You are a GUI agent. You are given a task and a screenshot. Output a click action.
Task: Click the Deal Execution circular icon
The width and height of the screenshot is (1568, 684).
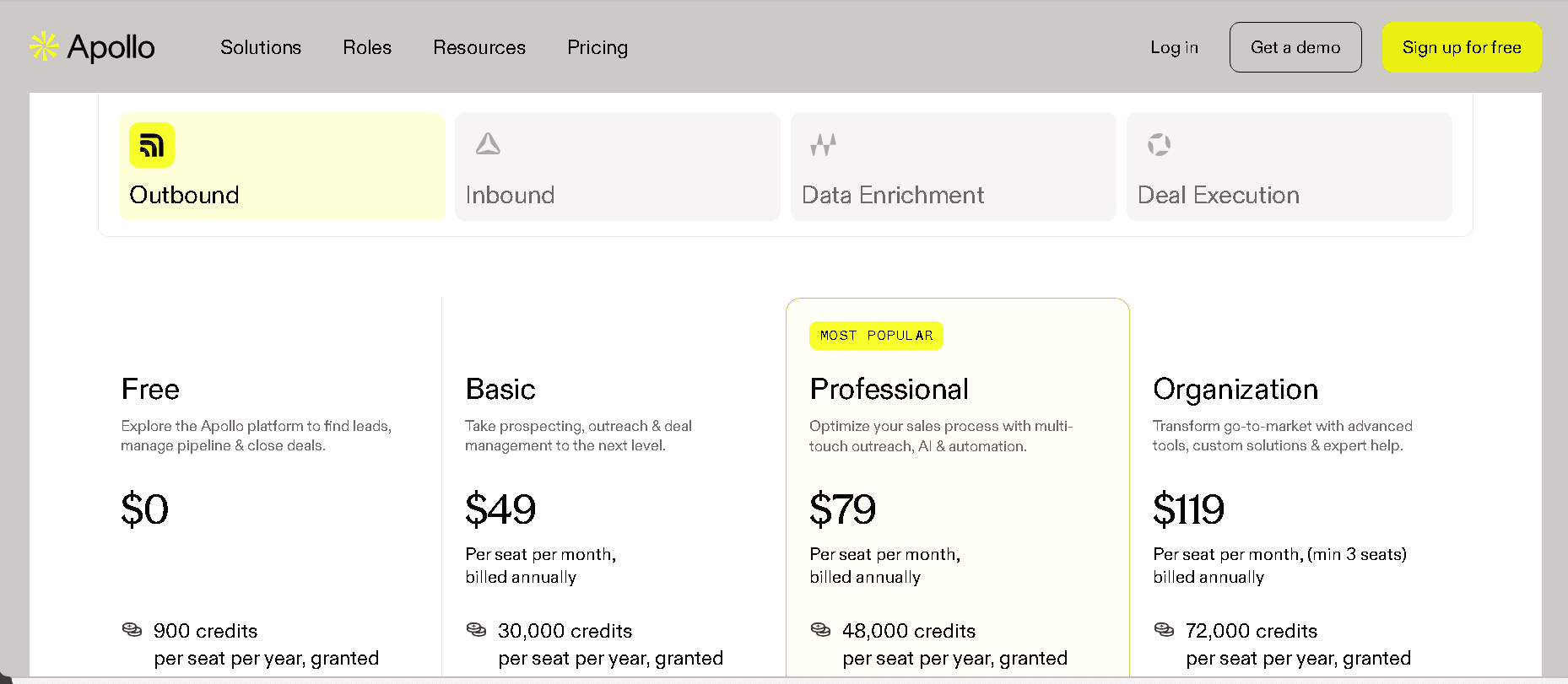click(1160, 145)
